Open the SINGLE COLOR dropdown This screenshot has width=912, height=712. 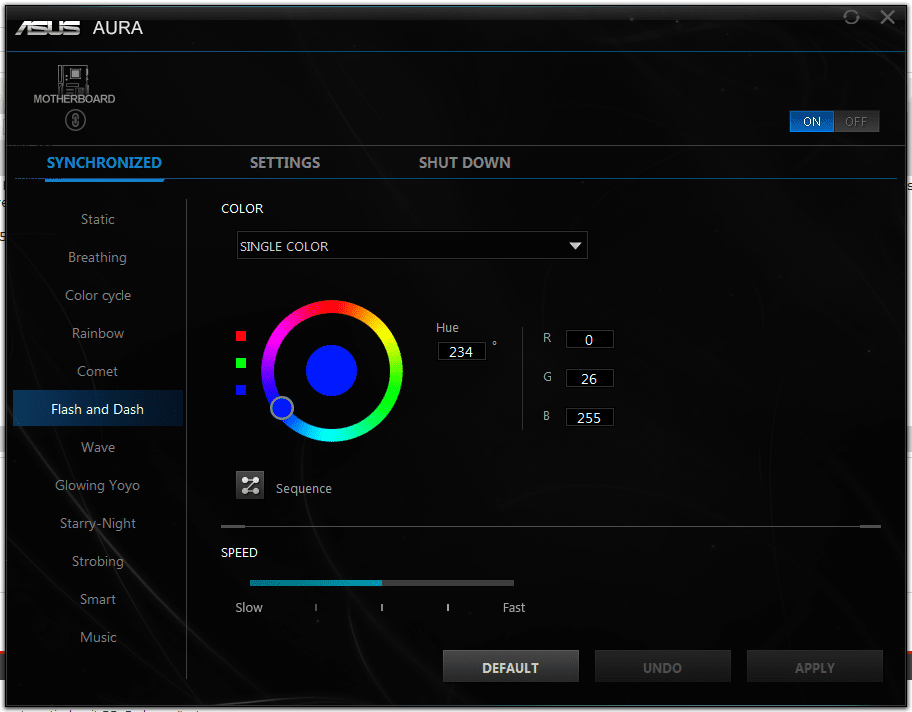pos(412,245)
